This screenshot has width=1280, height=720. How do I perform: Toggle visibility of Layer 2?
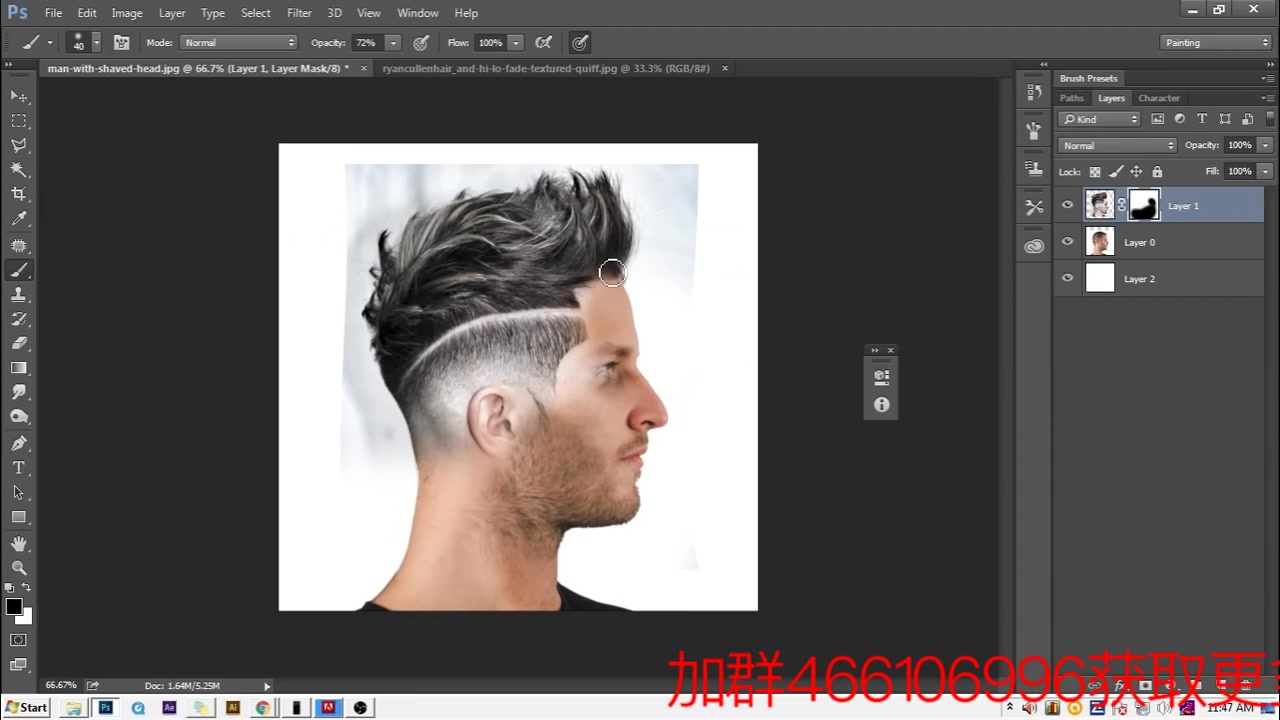coord(1067,278)
